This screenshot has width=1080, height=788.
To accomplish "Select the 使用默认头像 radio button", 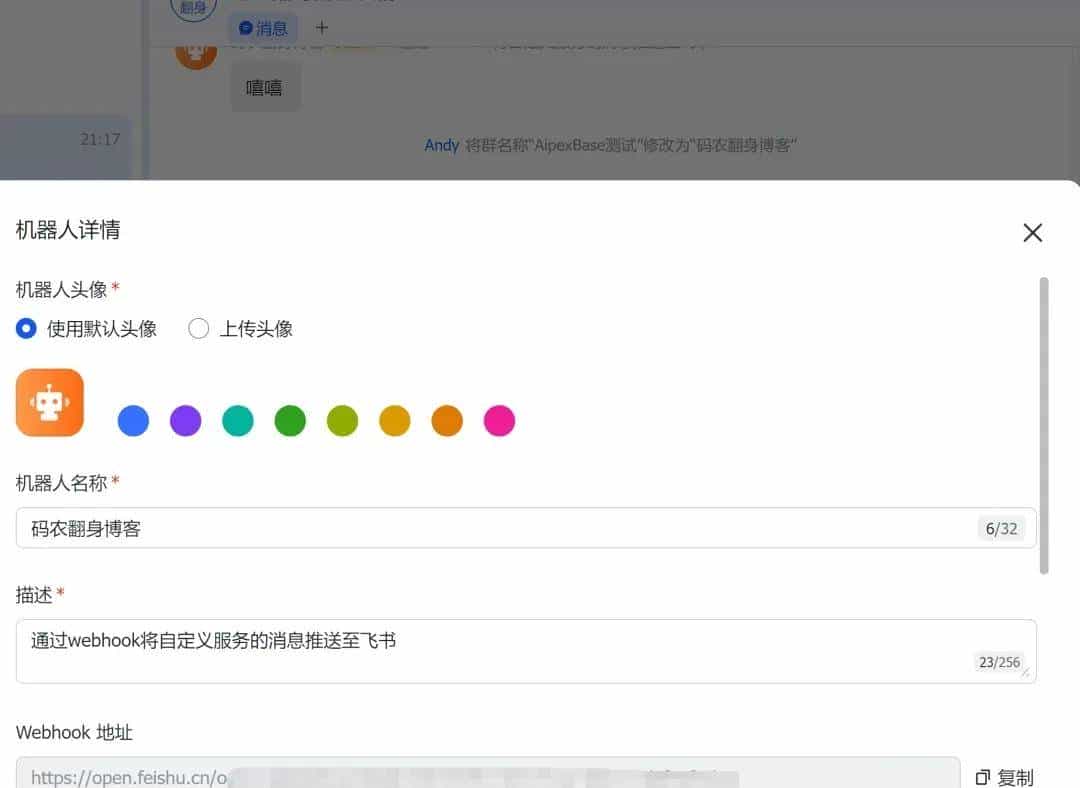I will click(26, 328).
